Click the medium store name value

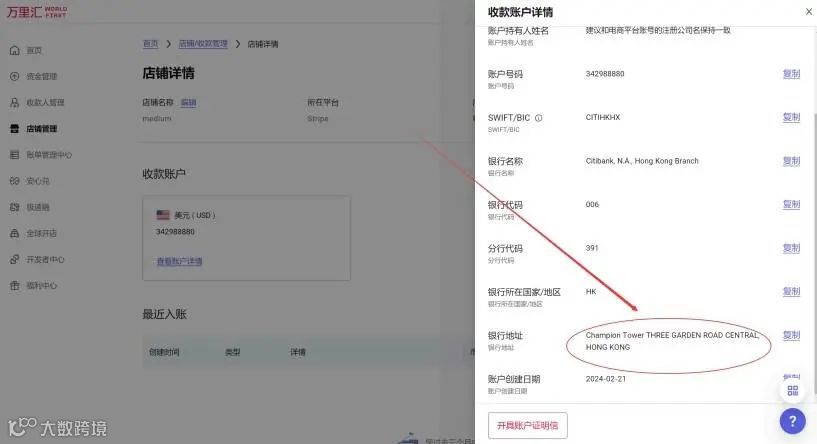click(x=156, y=118)
